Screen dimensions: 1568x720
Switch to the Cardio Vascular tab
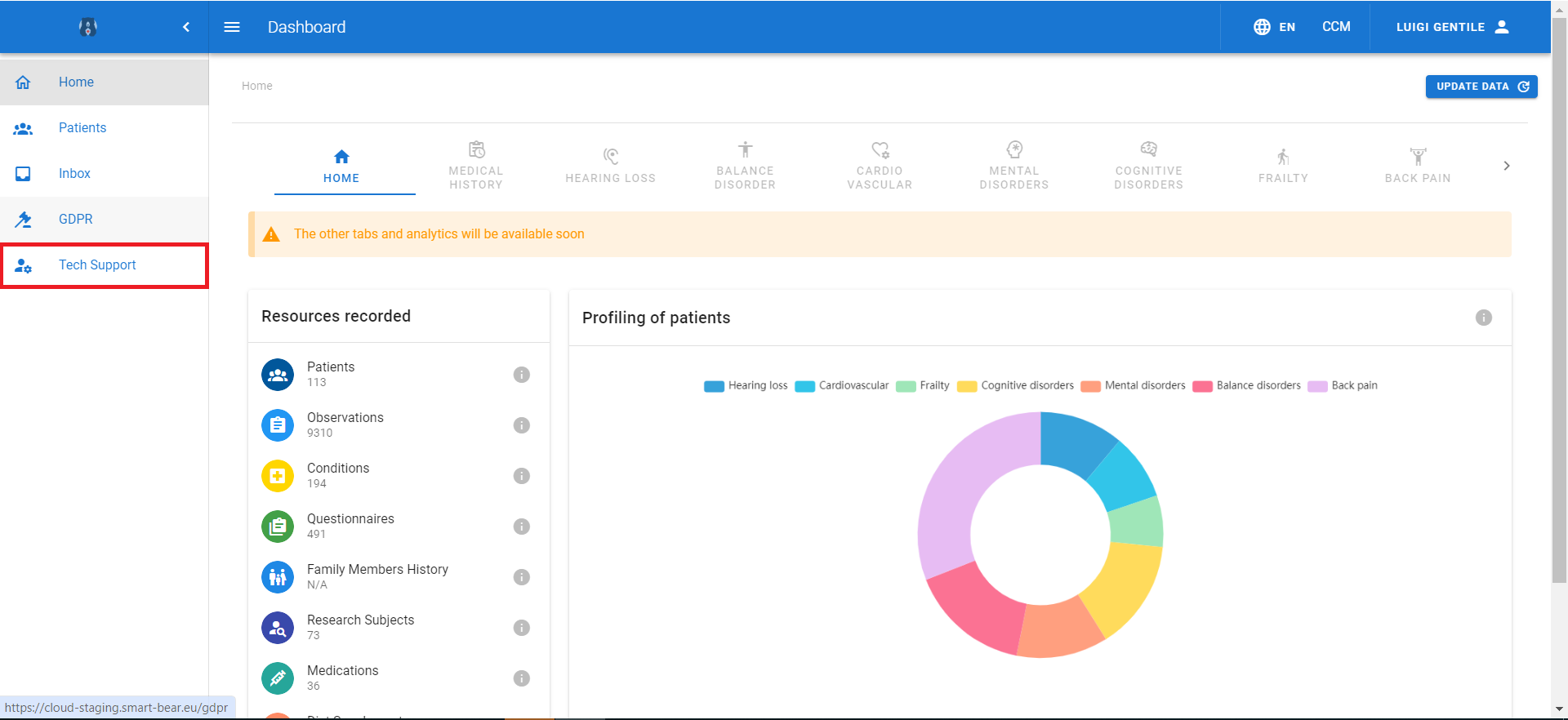coord(880,167)
